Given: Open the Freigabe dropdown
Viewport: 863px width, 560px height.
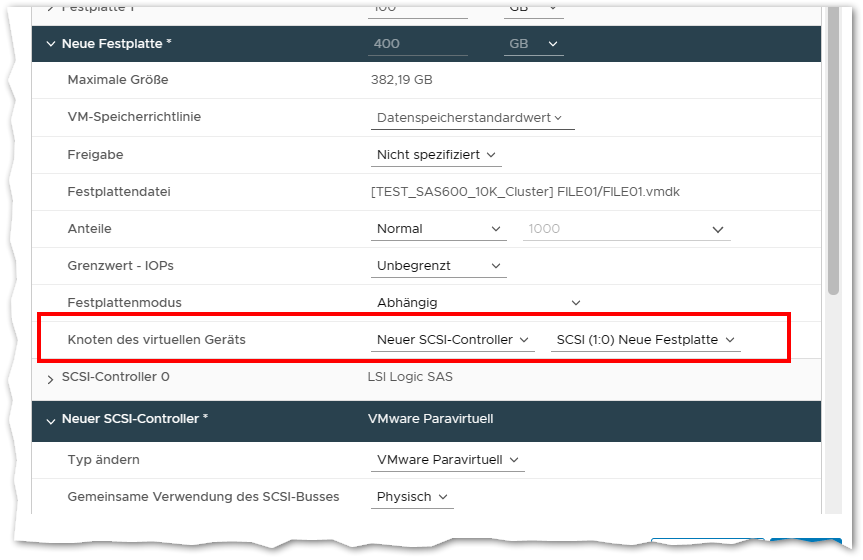Looking at the screenshot, I should click(x=435, y=155).
